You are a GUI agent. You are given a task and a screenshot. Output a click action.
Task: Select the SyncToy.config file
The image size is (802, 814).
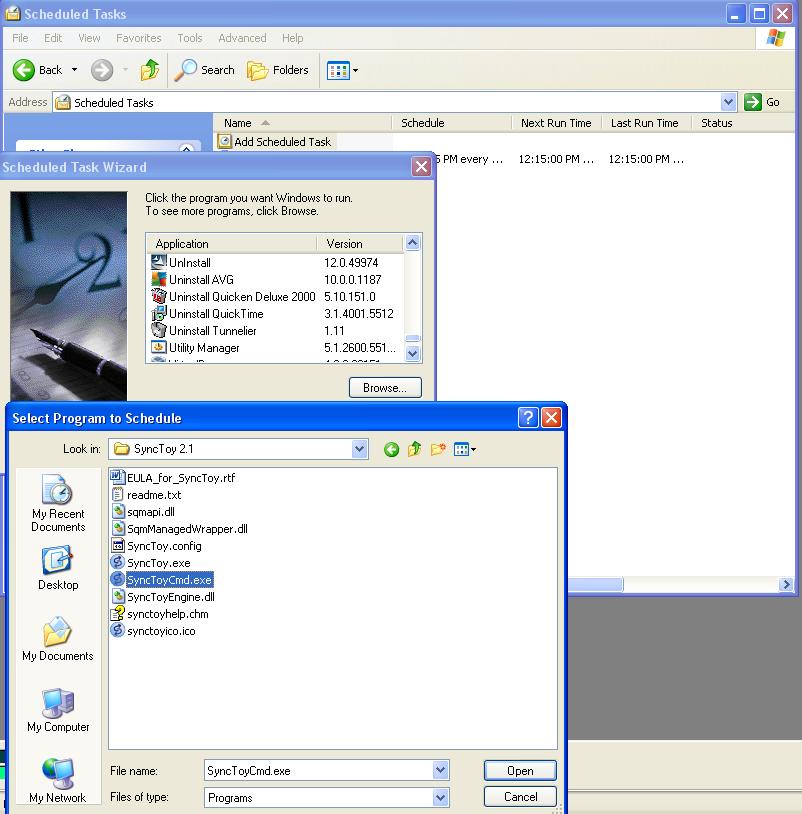157,546
